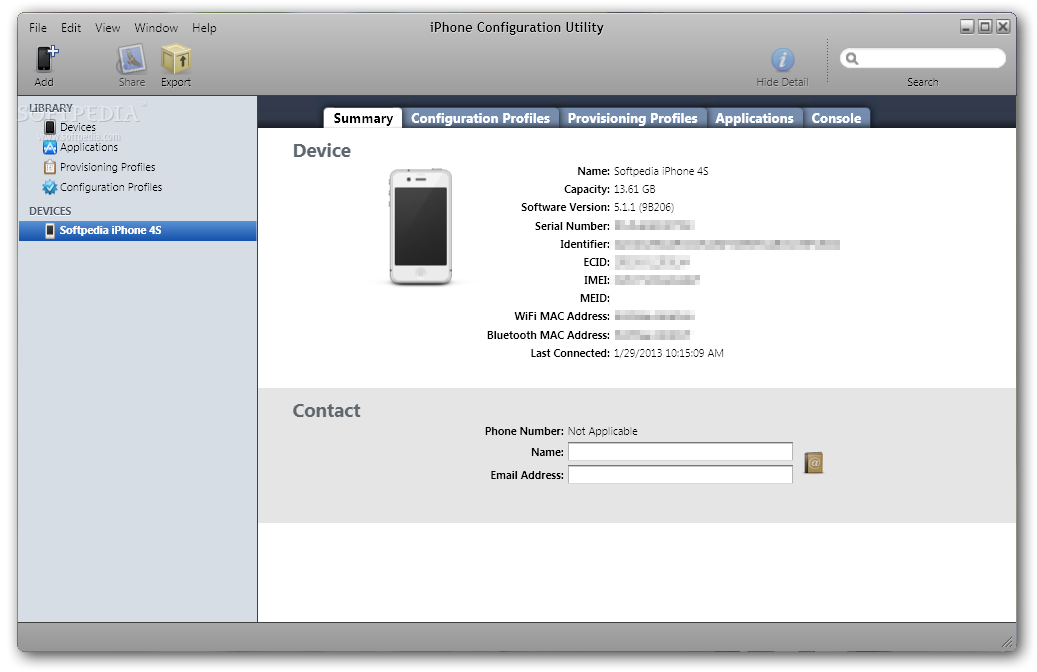Click the blurred Identifier value
This screenshot has width=1037, height=672.
pos(727,245)
